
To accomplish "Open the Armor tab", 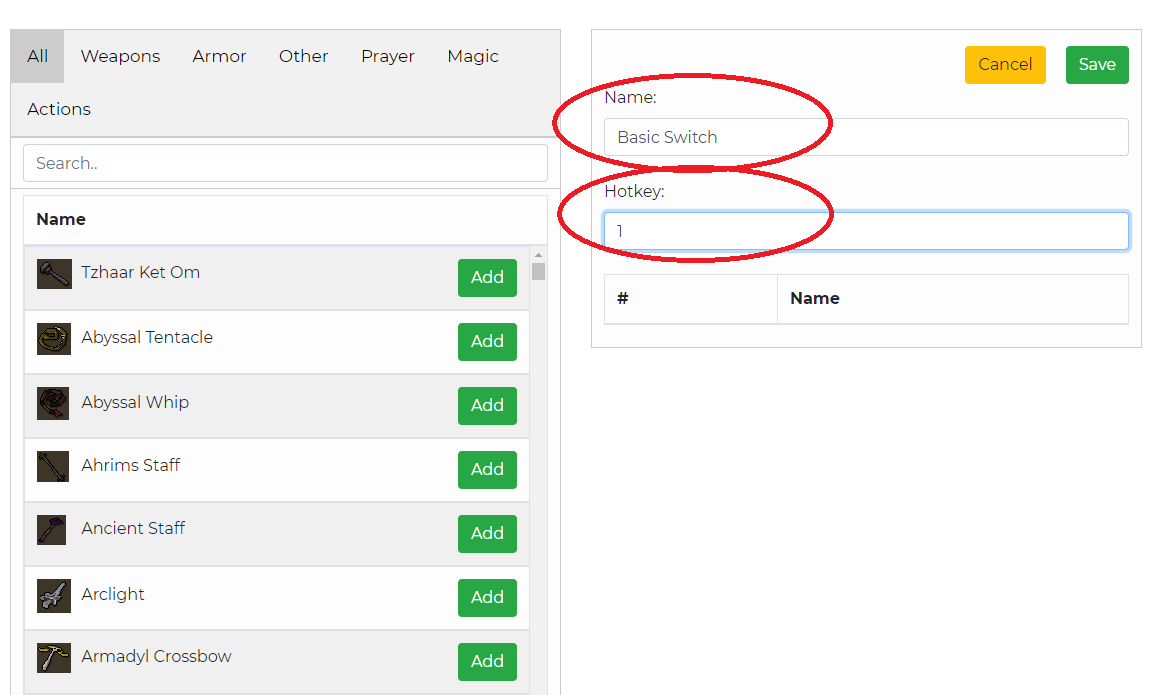I will coord(219,56).
